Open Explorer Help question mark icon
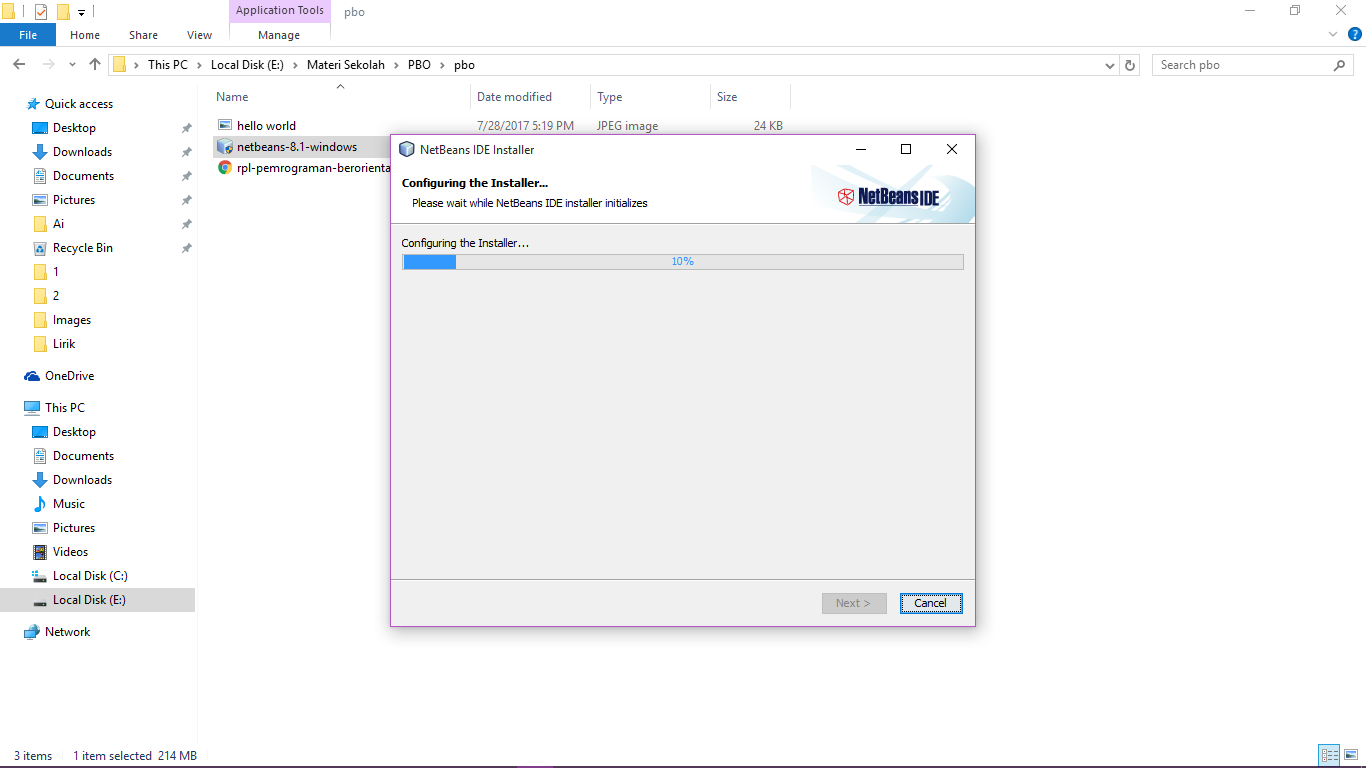Viewport: 1366px width, 768px height. [x=1355, y=34]
